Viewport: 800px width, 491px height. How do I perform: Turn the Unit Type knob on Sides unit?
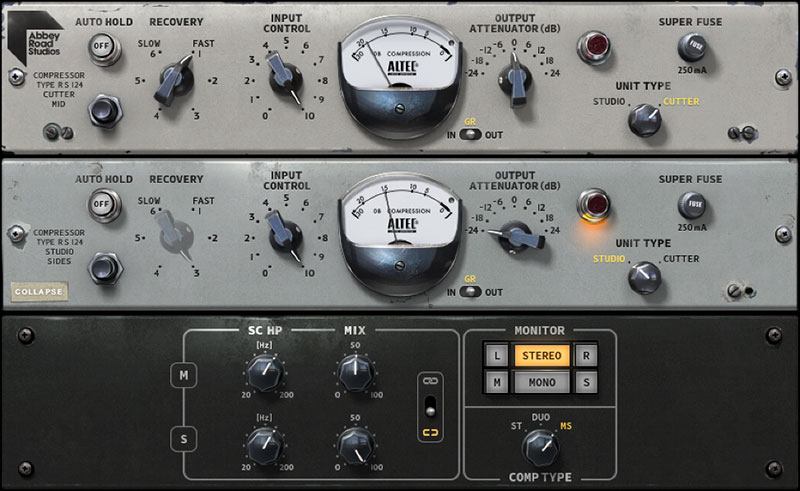645,277
